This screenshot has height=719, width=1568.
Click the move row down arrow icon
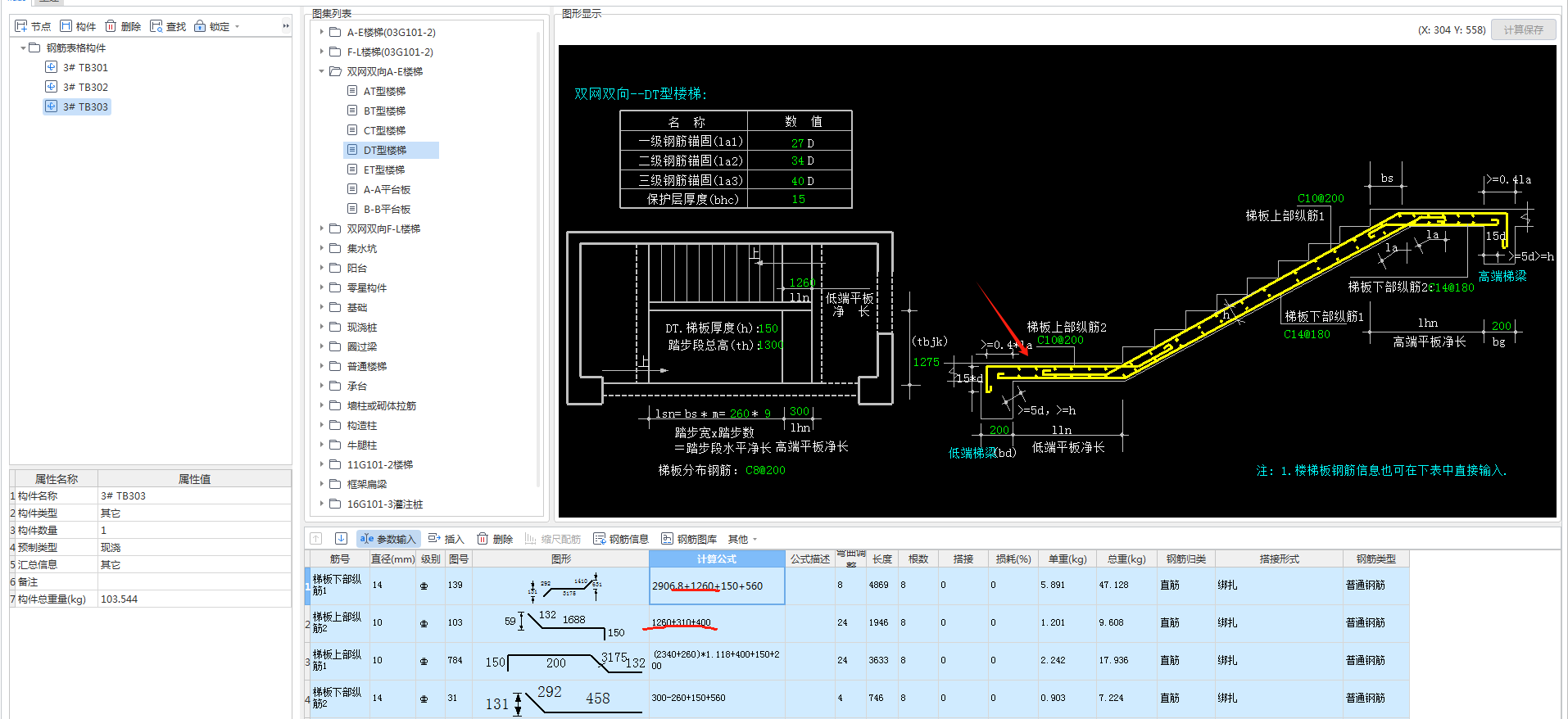click(x=341, y=539)
